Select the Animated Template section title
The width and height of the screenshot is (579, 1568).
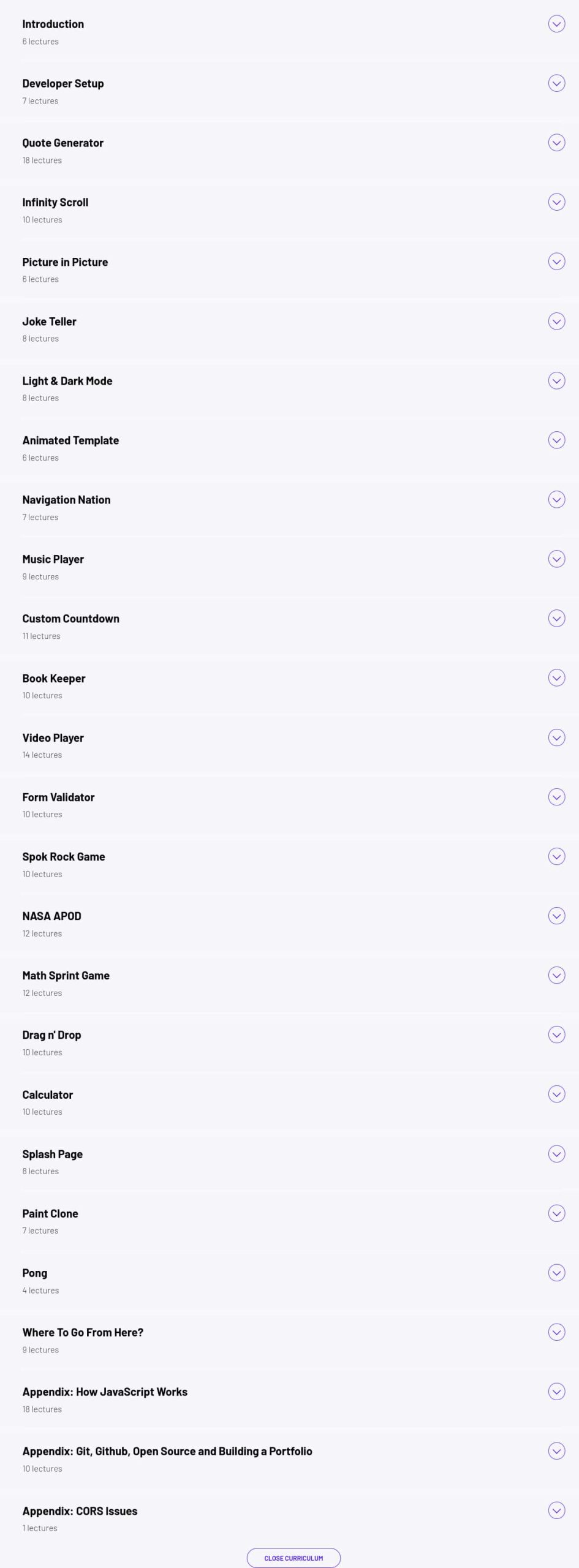coord(70,440)
